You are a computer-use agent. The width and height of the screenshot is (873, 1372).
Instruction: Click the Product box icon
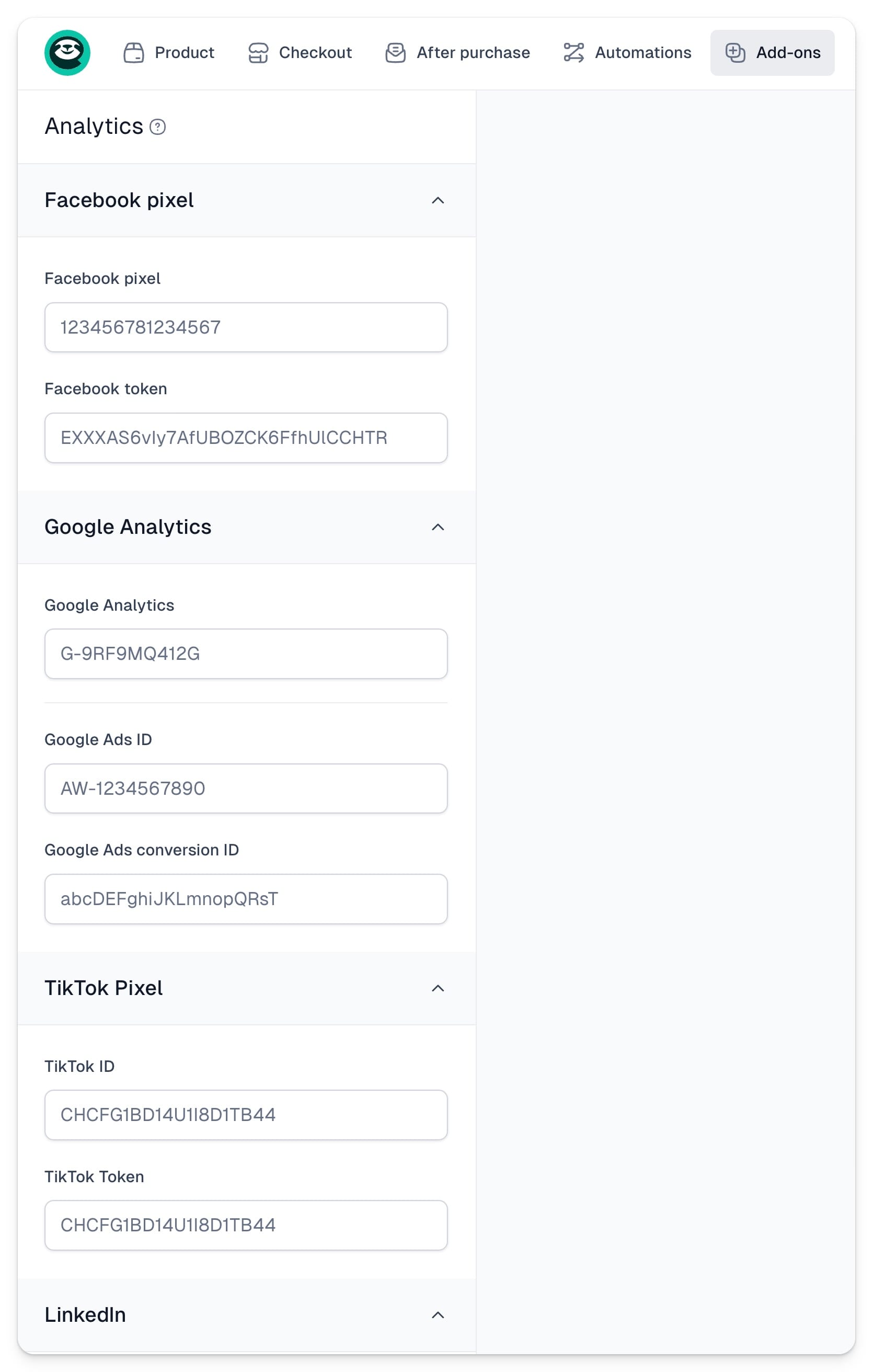click(134, 52)
